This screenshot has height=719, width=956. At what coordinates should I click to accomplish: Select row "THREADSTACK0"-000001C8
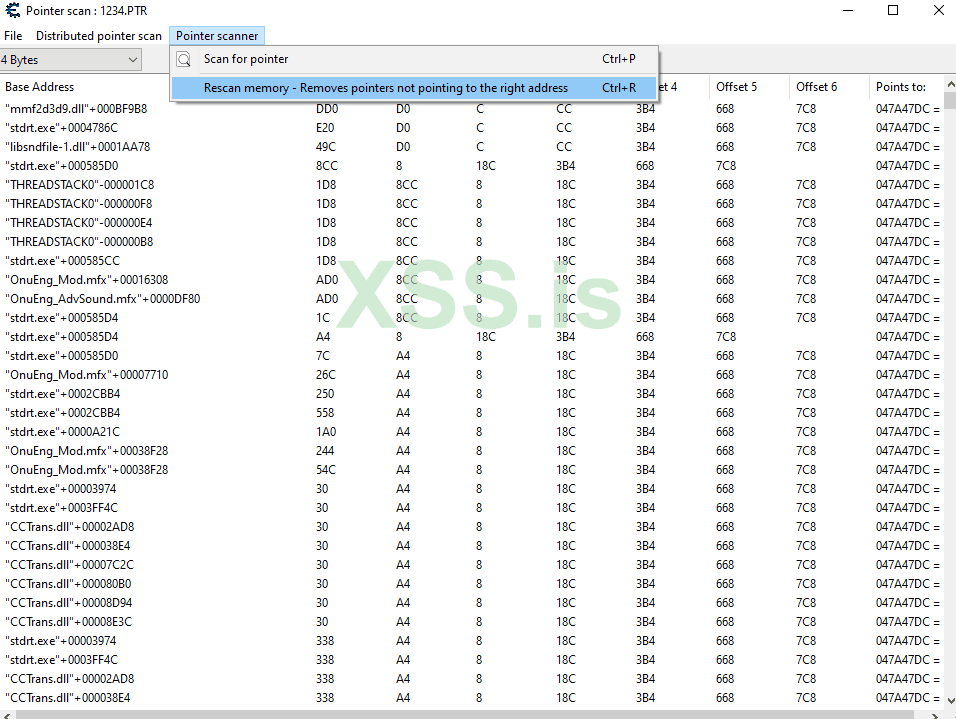point(472,185)
